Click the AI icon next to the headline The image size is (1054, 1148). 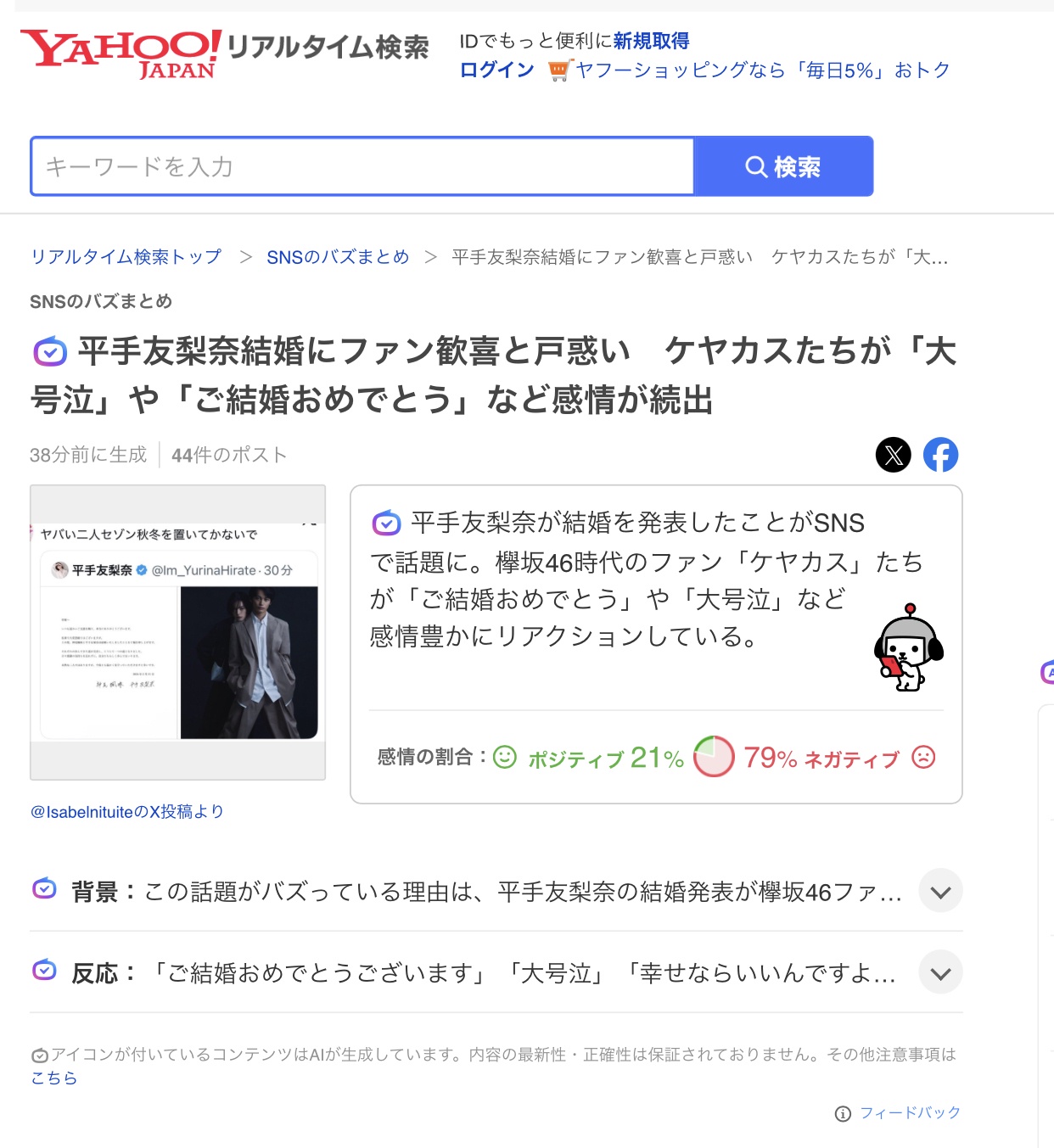pos(50,351)
